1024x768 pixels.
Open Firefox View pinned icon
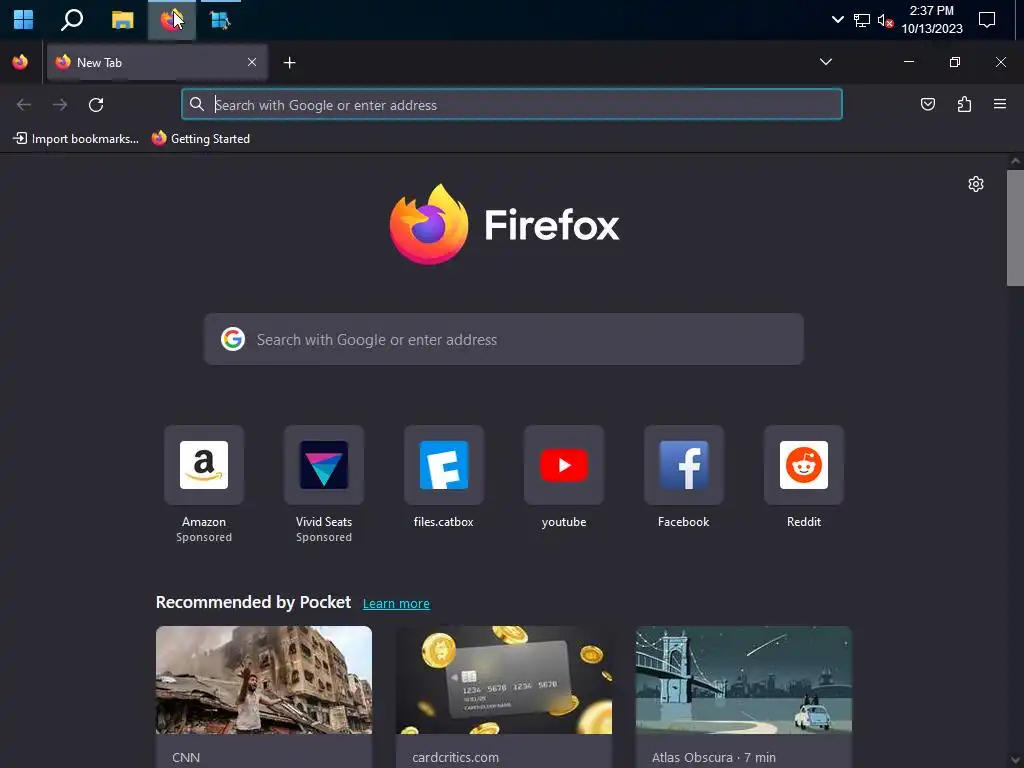(20, 62)
